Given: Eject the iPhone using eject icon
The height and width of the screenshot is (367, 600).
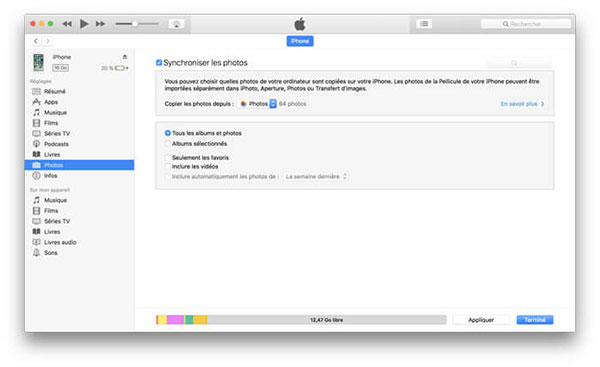Looking at the screenshot, I should click(x=125, y=57).
